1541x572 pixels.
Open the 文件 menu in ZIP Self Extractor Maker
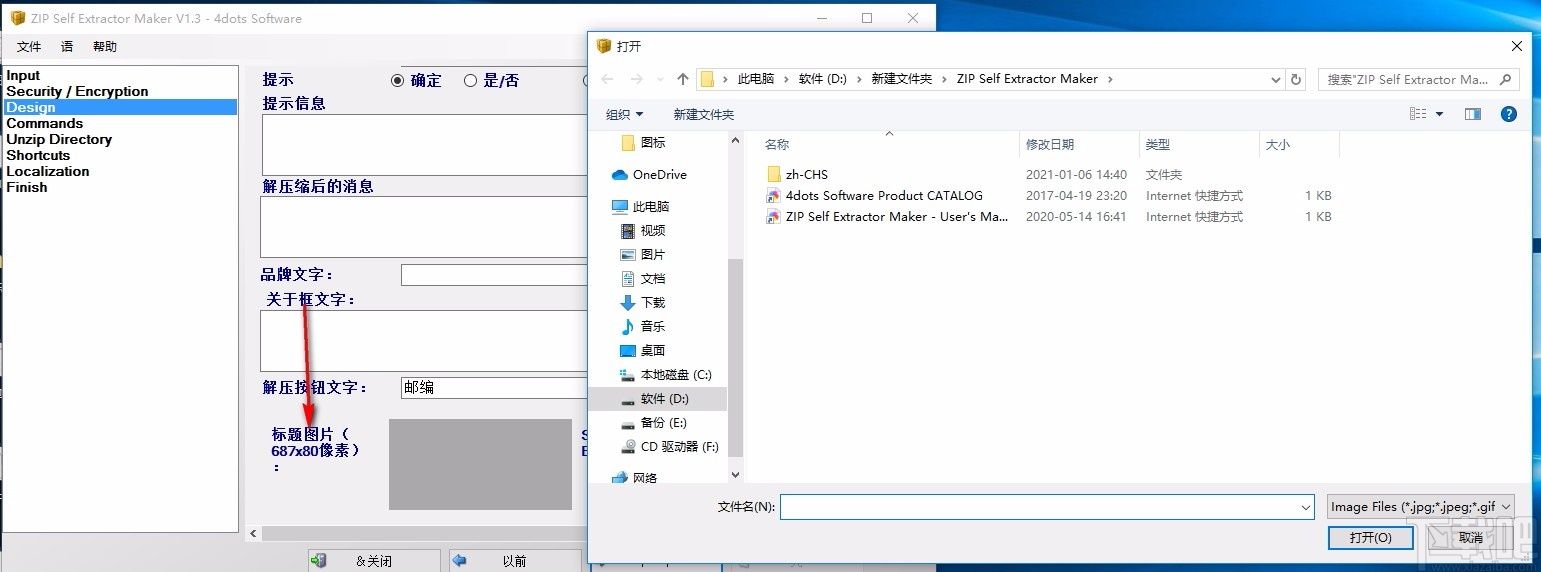[29, 47]
